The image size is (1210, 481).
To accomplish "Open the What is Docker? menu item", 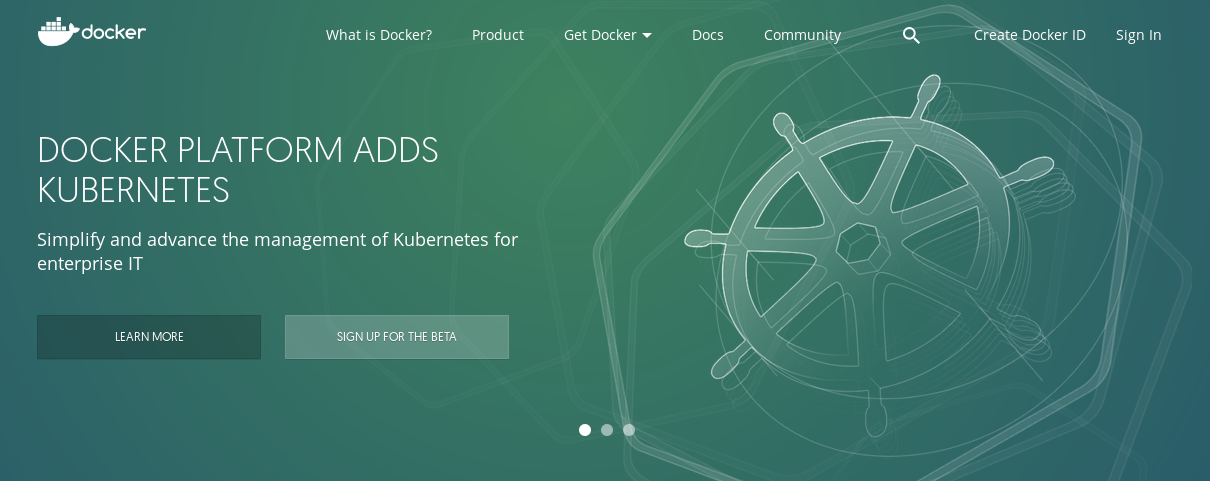I will coord(379,35).
